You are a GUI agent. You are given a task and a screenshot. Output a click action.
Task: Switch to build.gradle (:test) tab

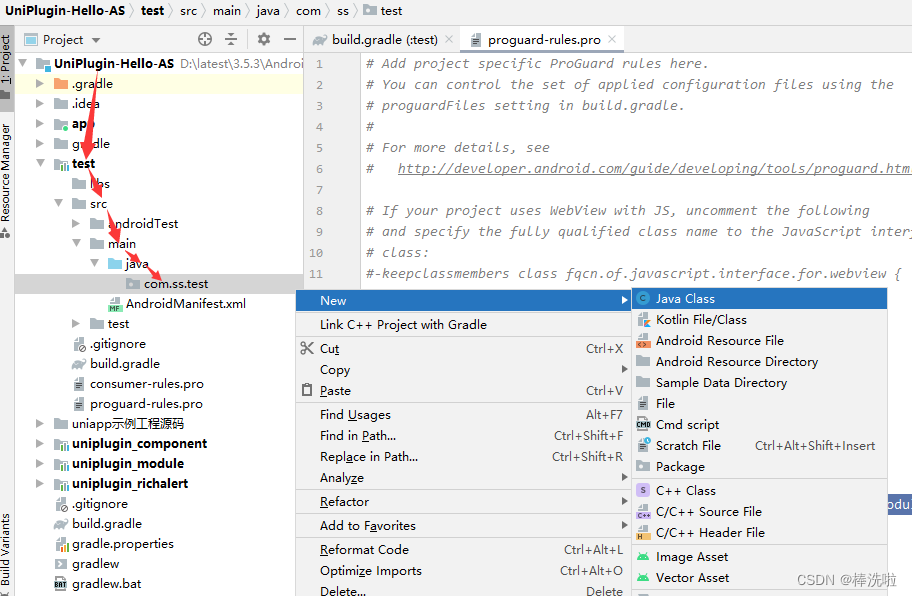384,40
